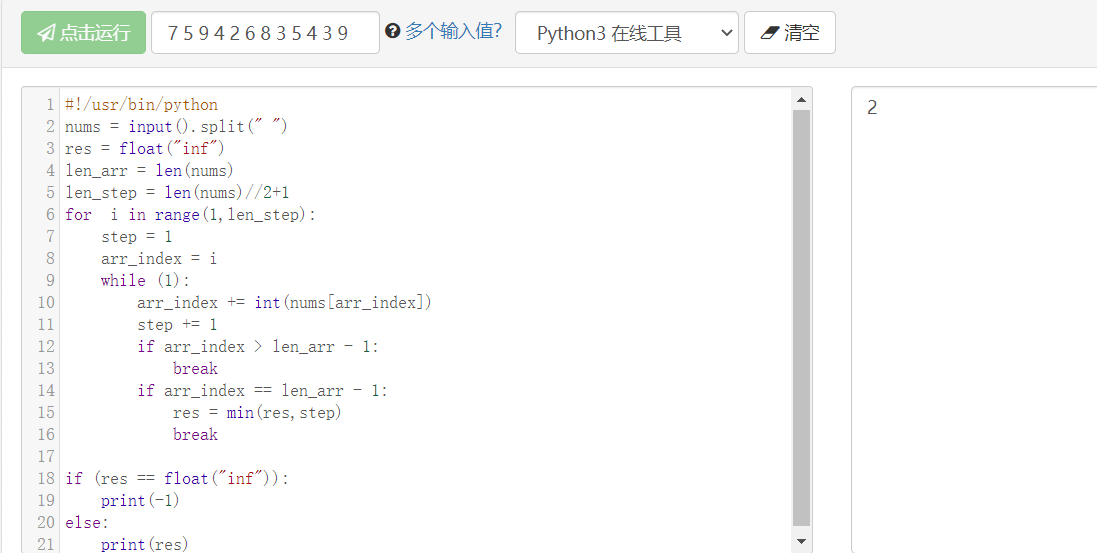Click the input field containing 7 5 9 4 2 6 8 3 5 4 3 9
Screen dimensions: 1097x553
265,32
